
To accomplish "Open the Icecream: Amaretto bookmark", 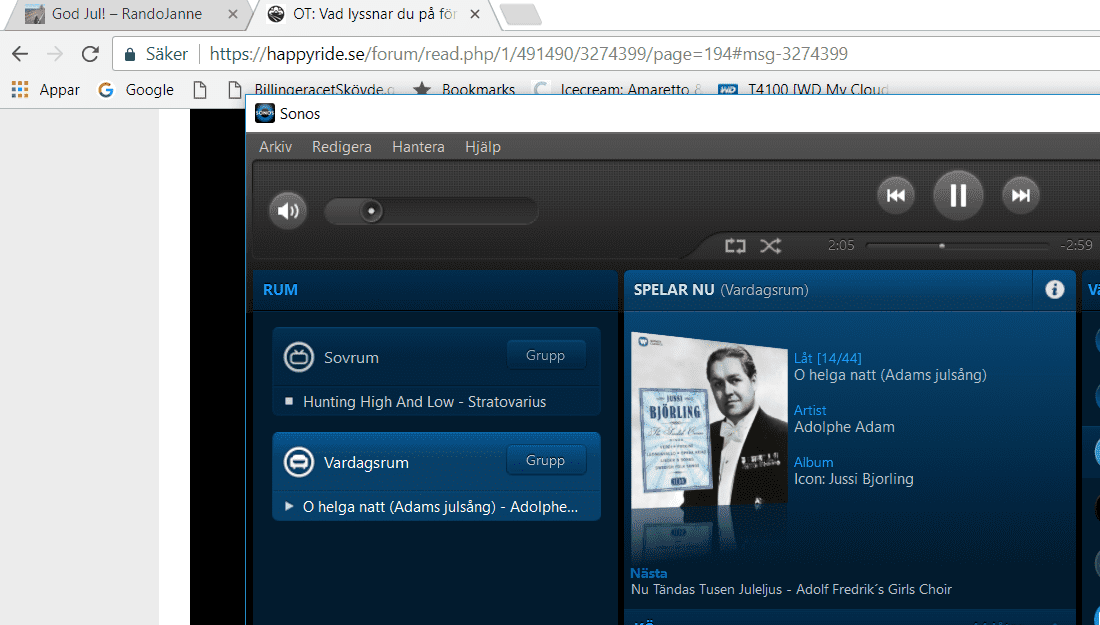I will click(x=617, y=90).
